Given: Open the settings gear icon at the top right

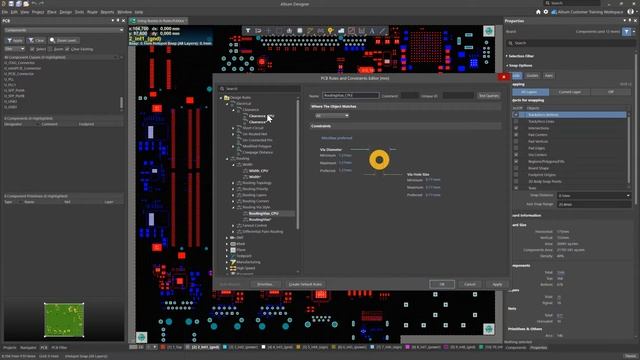Looking at the screenshot, I should click(546, 12).
